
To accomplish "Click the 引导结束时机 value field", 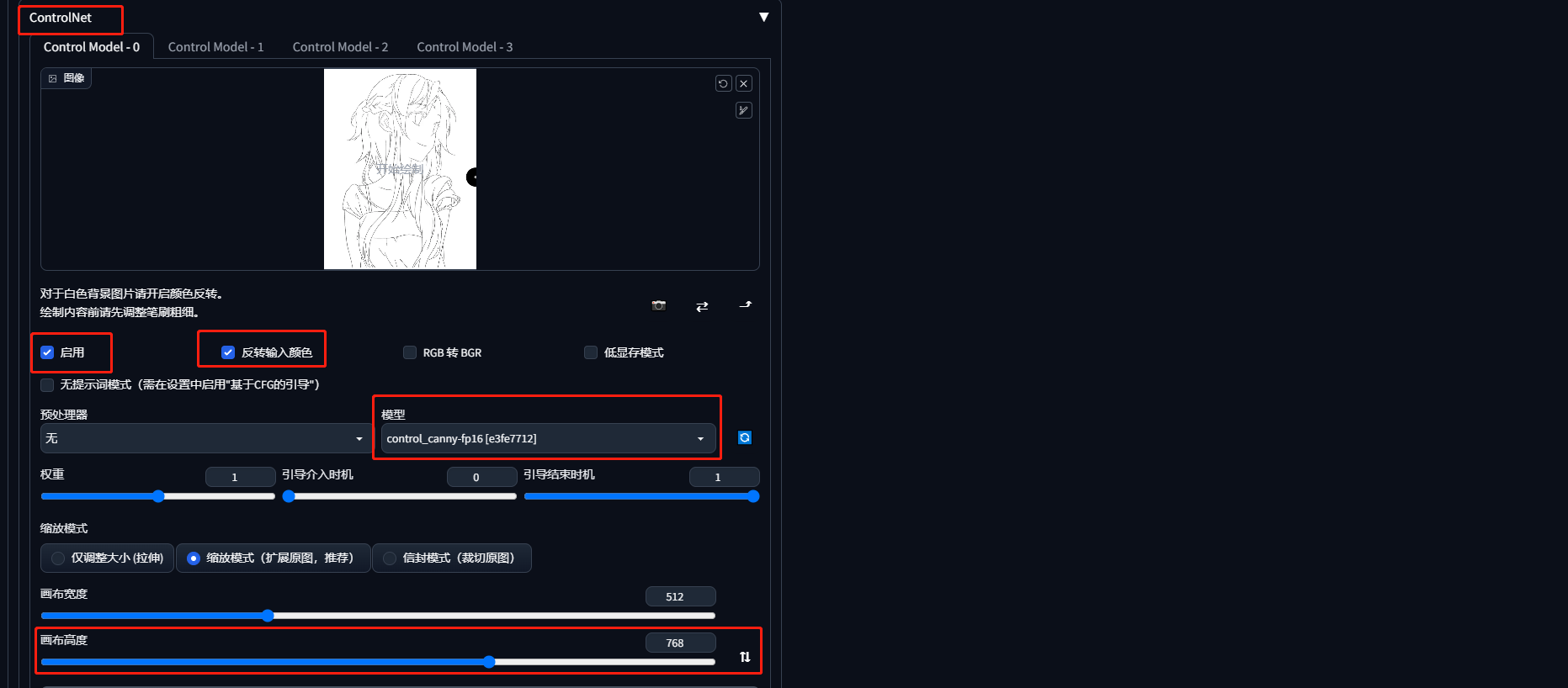I will [724, 477].
